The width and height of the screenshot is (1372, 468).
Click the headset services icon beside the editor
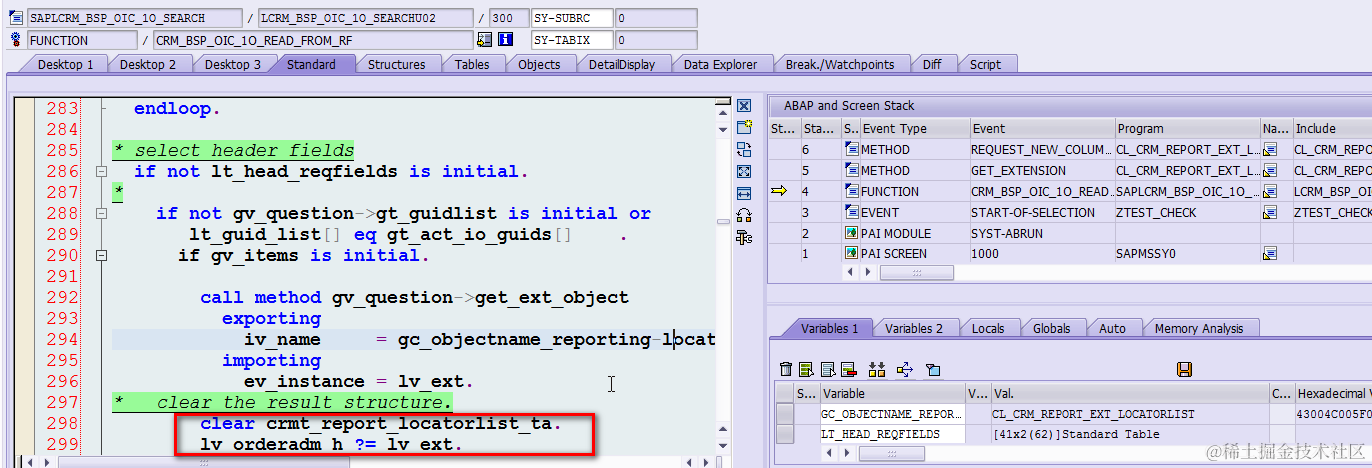click(743, 215)
